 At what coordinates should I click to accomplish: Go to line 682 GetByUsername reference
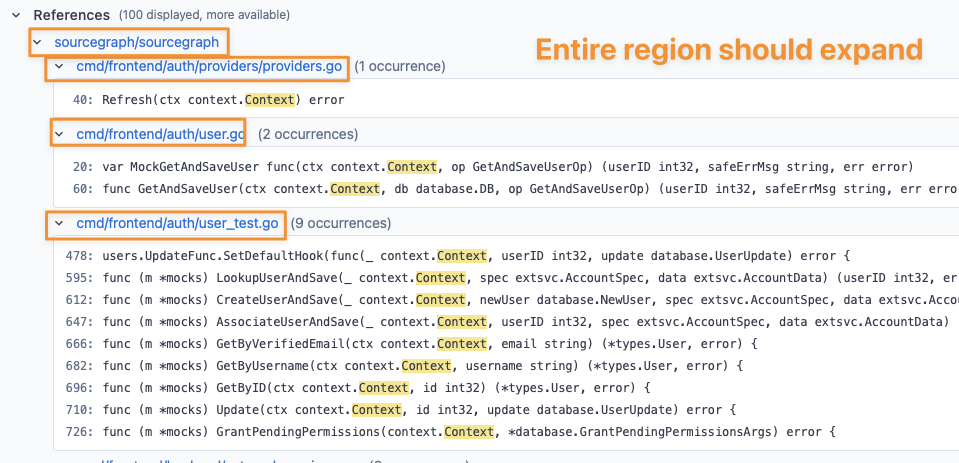pos(404,366)
